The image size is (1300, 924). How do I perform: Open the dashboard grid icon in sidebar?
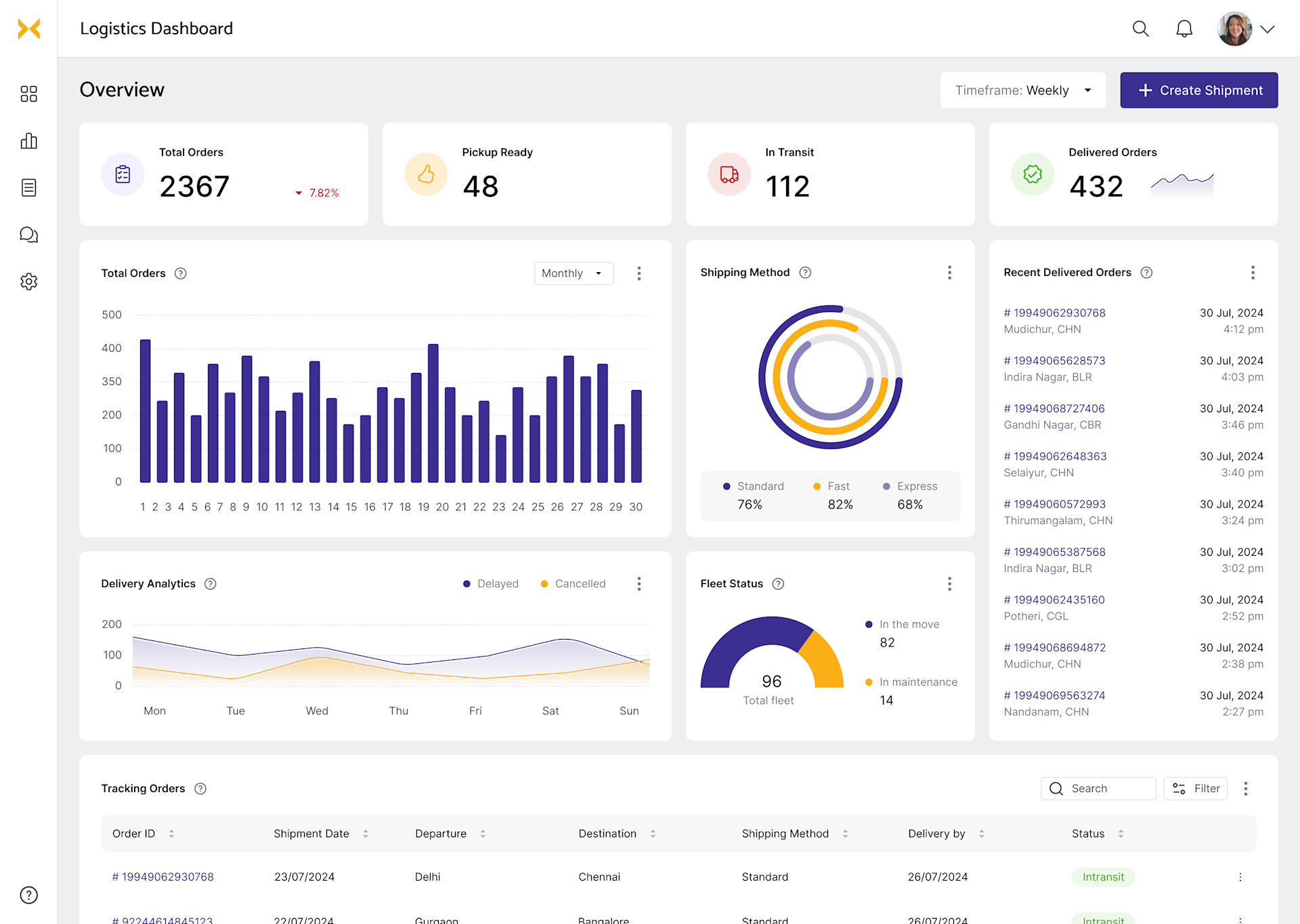[29, 94]
